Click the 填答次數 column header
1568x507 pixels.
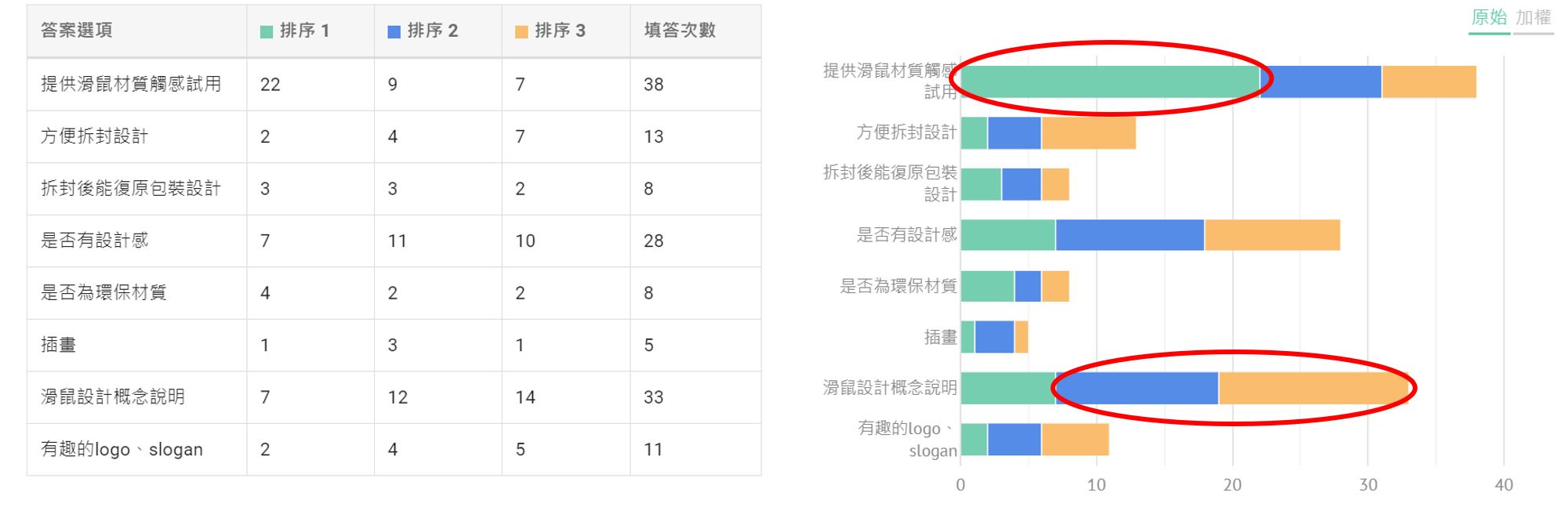pyautogui.click(x=680, y=31)
